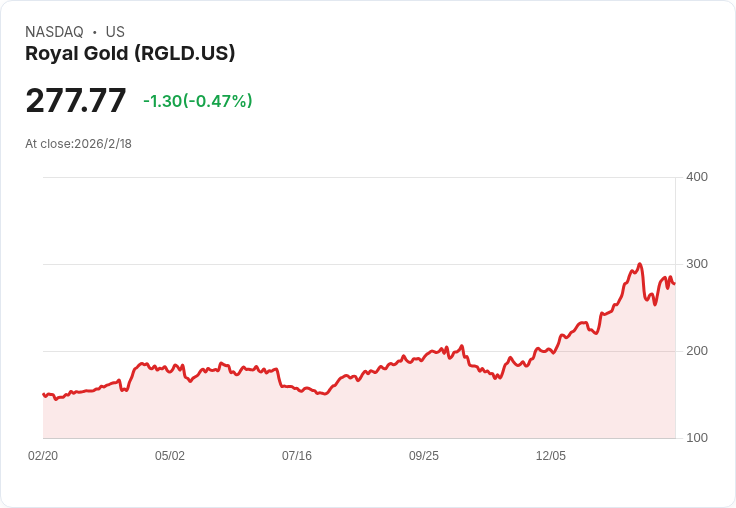Click the 12/05 x-axis date label
Screen dimensions: 736x508
click(x=551, y=456)
